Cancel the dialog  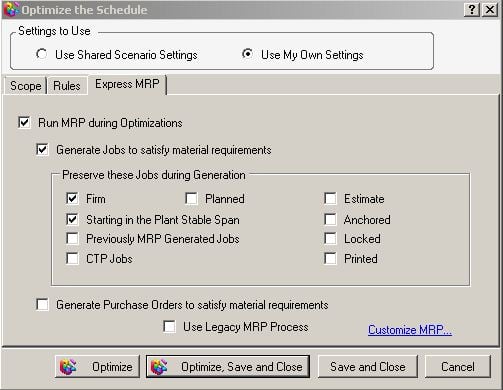[x=458, y=367]
